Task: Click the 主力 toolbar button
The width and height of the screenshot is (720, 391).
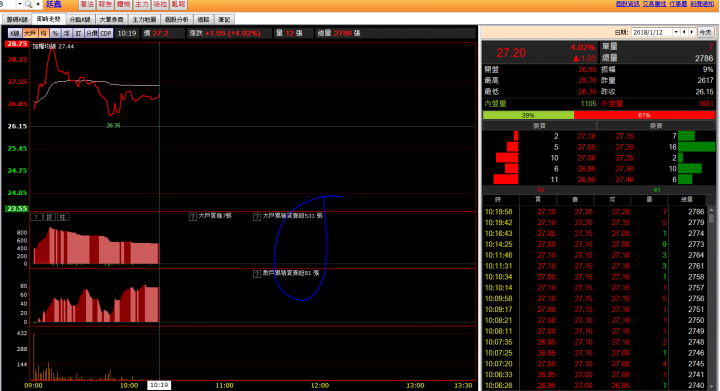Action: pos(141,4)
